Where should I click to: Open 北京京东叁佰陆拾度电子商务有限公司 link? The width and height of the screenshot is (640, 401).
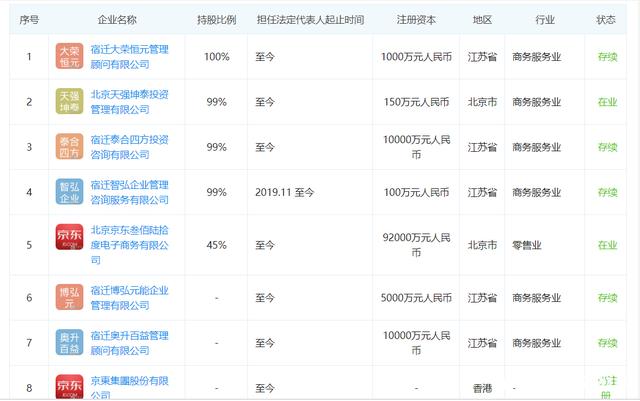tap(129, 245)
